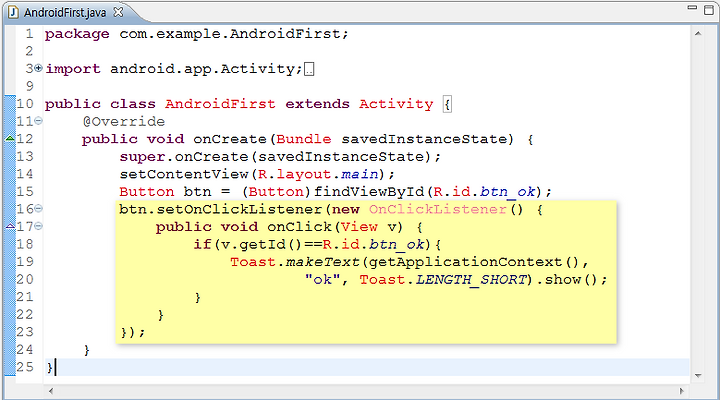Click the class name 'AndroidFirst' on line 10

pos(220,104)
